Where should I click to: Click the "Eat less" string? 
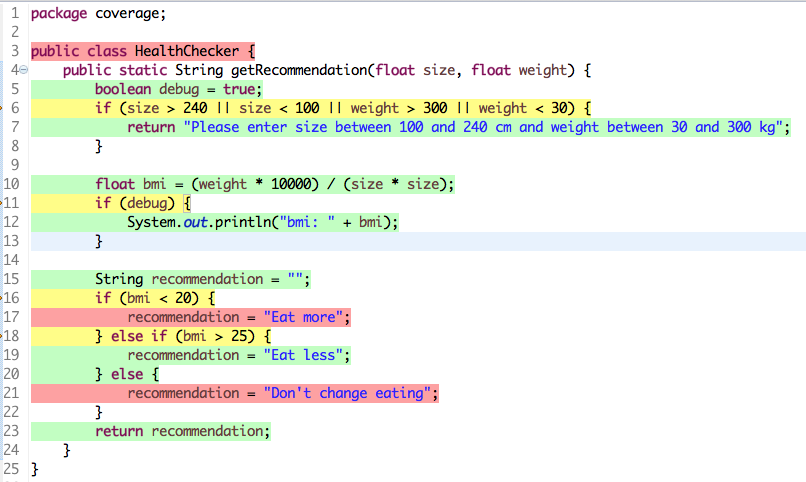(303, 356)
